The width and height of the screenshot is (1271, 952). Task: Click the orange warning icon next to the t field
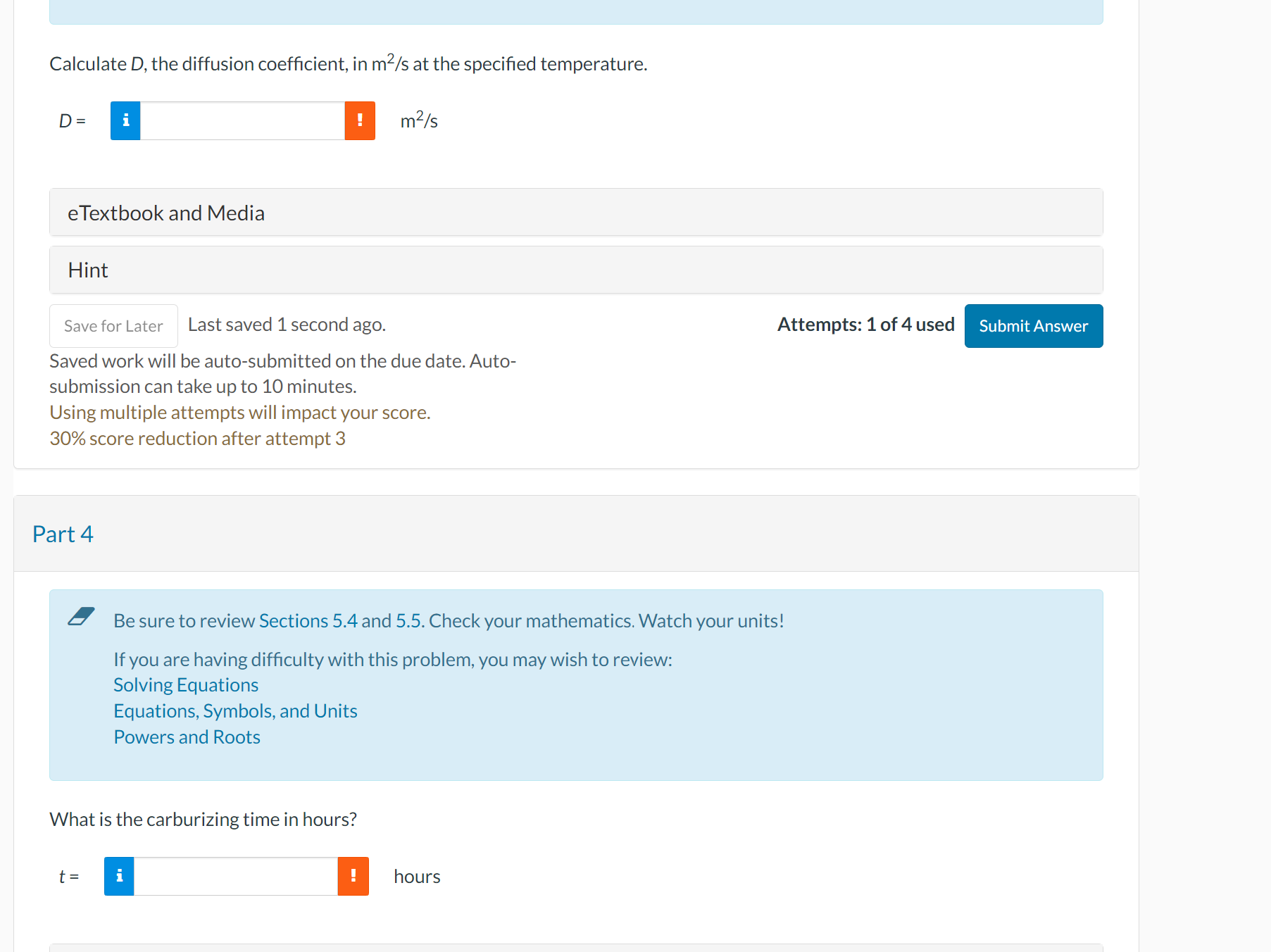pos(353,876)
